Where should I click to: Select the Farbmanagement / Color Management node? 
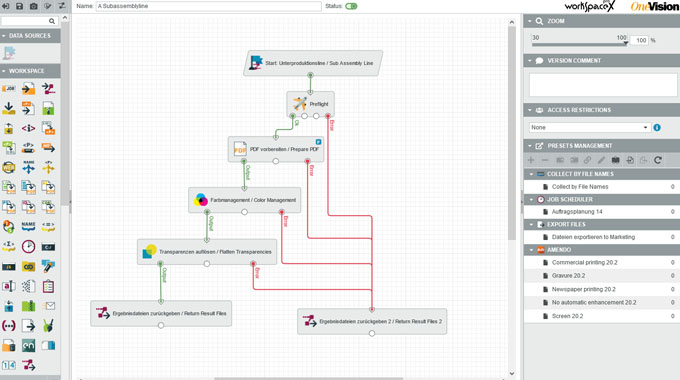(245, 200)
